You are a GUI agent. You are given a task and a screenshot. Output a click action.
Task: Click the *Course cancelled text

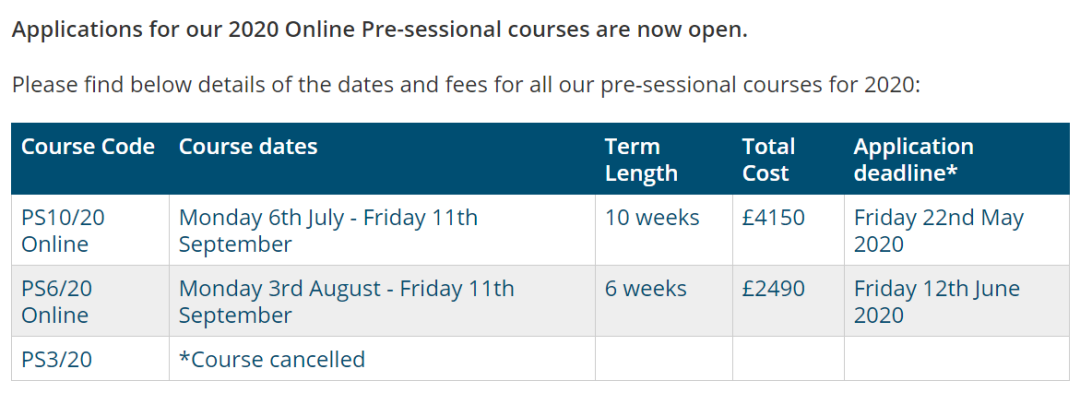pyautogui.click(x=272, y=359)
